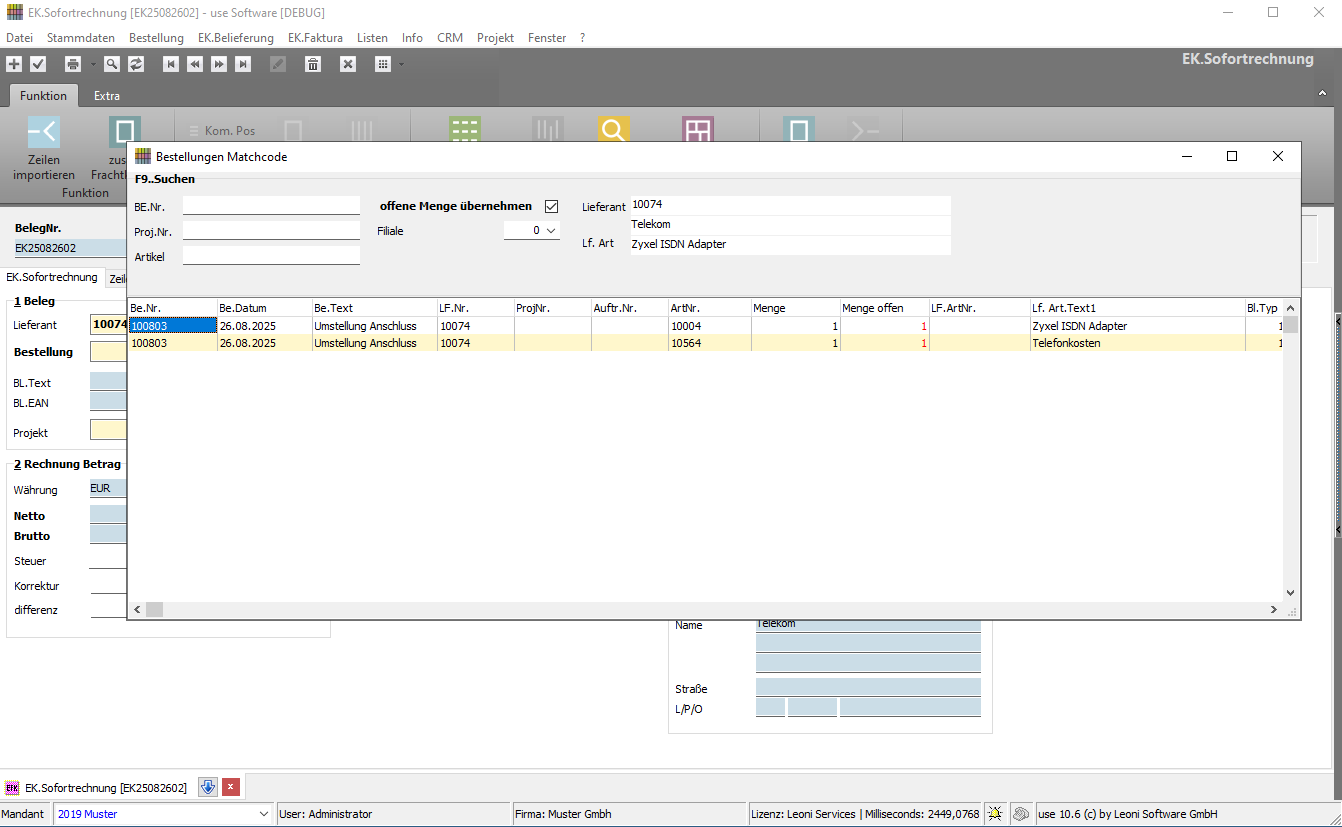
Task: Click the X Cancel icon in toolbar
Action: pyautogui.click(x=348, y=64)
